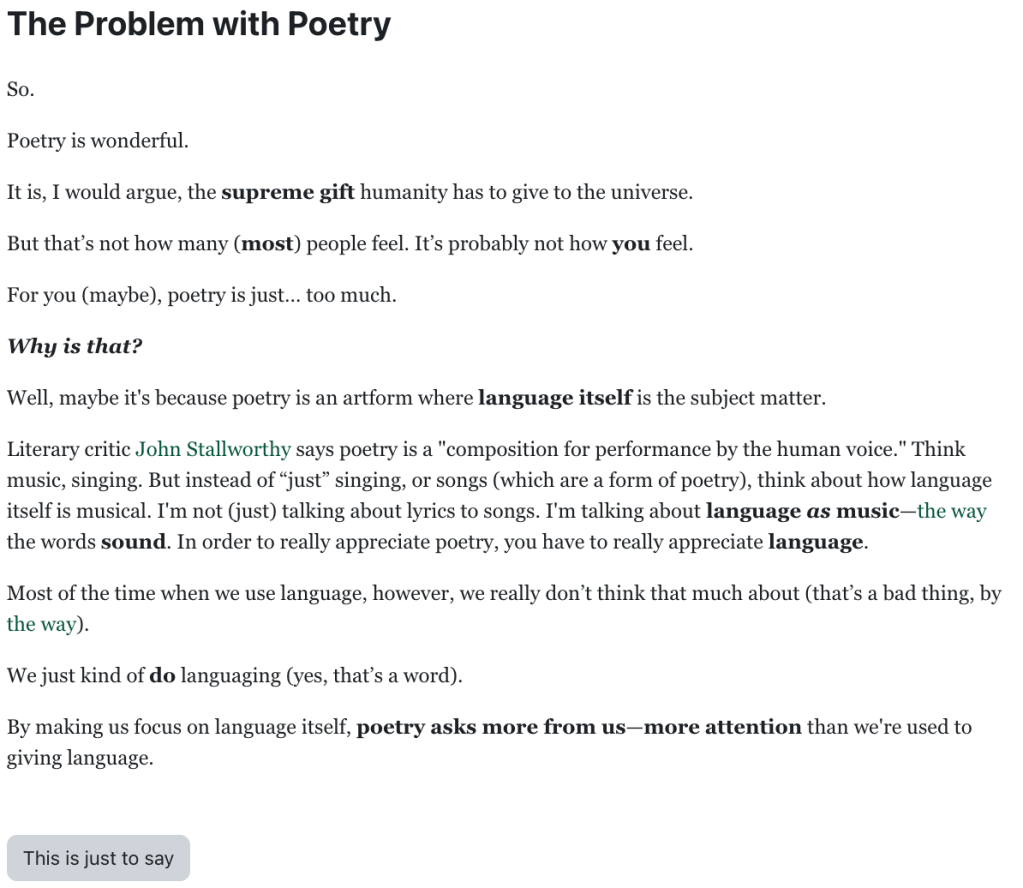1023x888 pixels.
Task: Click the bold word "most" in parentheses
Action: 267,244
